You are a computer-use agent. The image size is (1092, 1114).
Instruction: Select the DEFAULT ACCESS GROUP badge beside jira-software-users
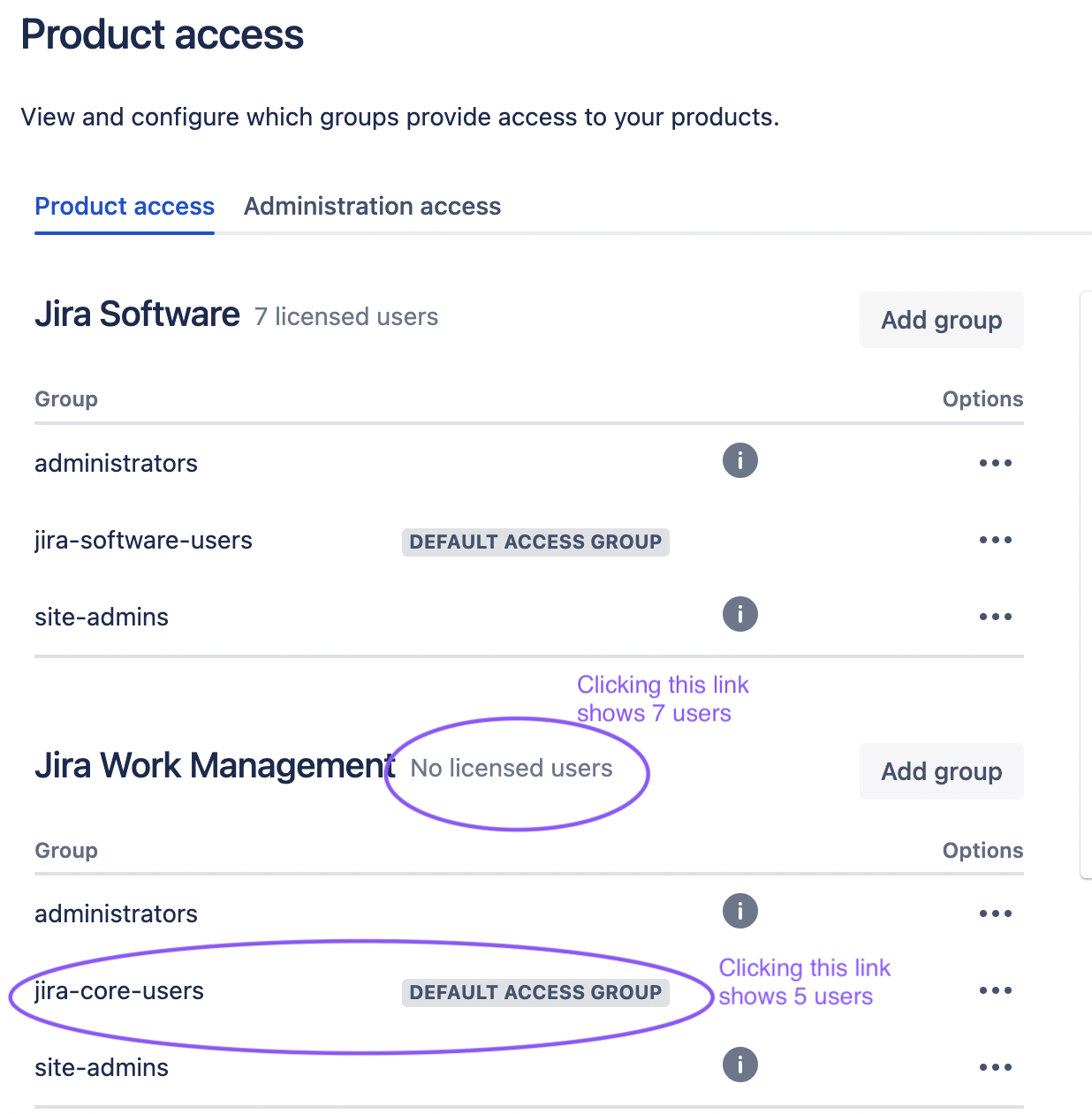tap(535, 542)
